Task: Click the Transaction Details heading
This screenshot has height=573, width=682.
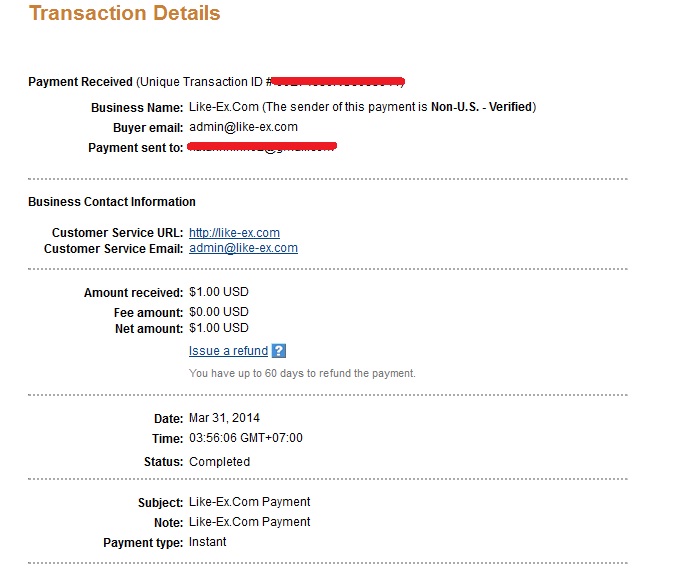Action: [x=125, y=14]
